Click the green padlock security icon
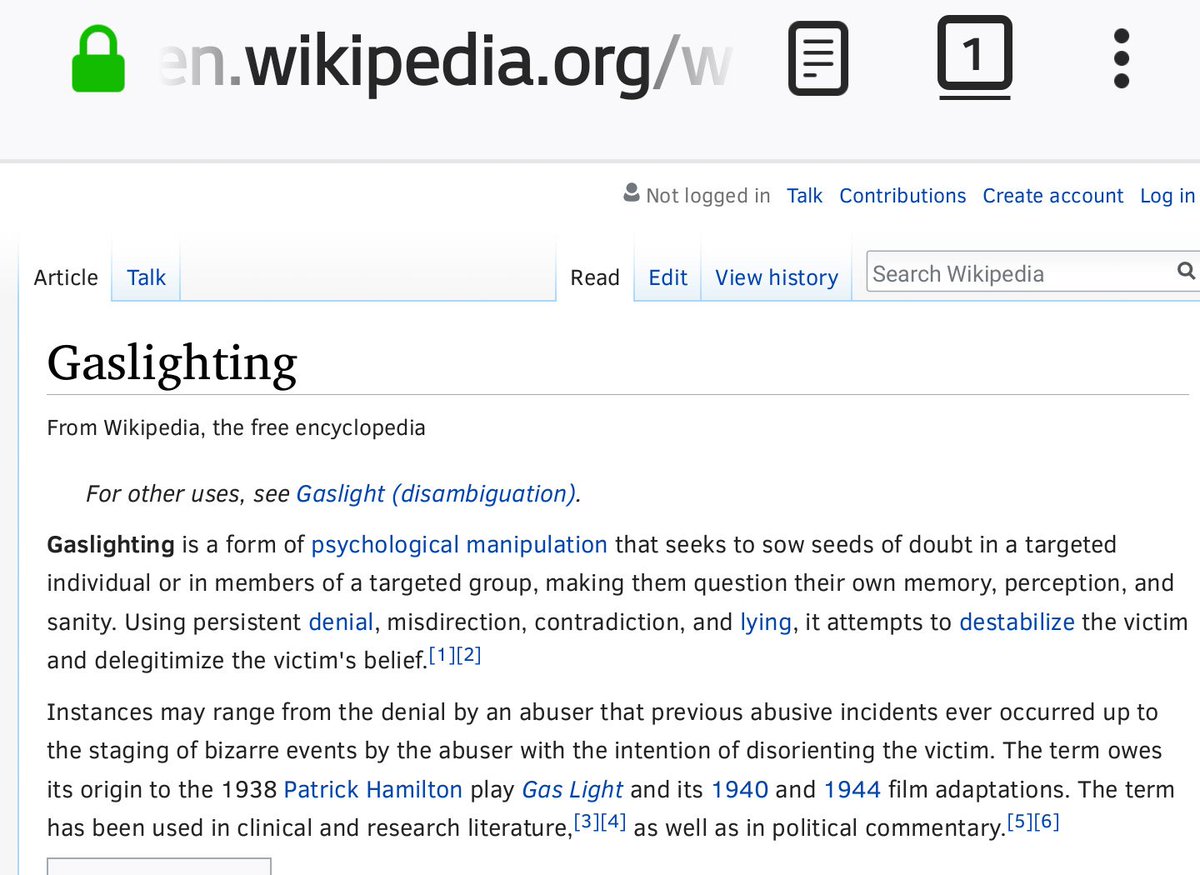The height and width of the screenshot is (875, 1200). (x=98, y=57)
